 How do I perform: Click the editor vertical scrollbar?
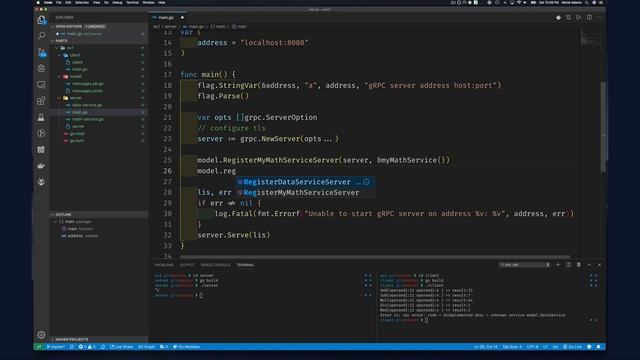[603, 127]
